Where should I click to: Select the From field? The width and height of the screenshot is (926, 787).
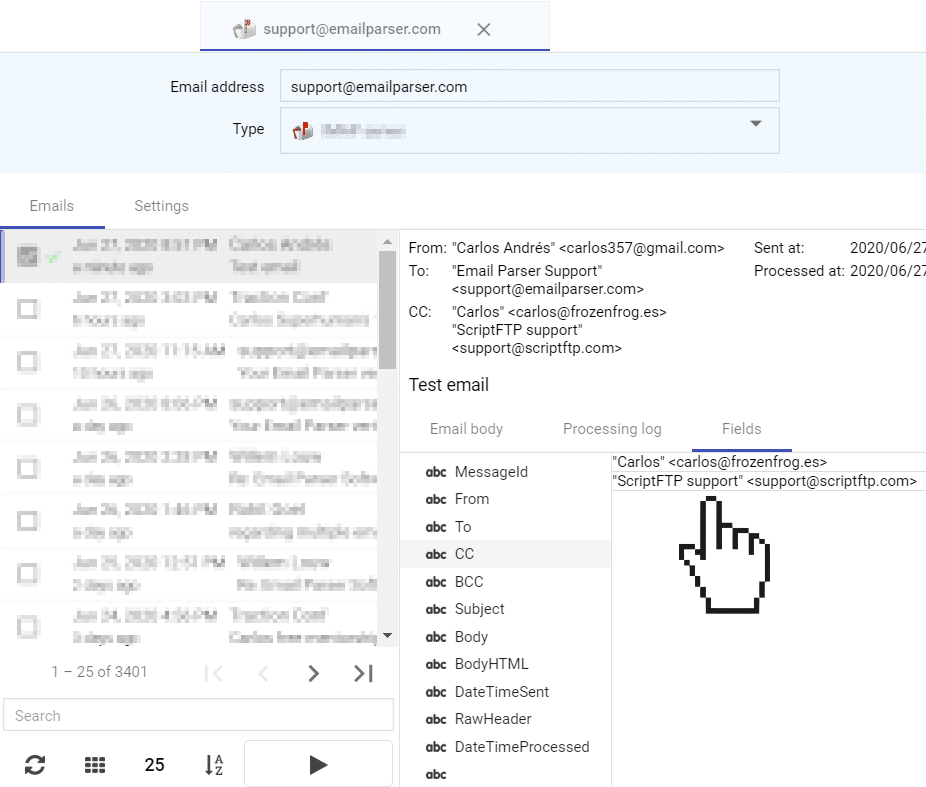pyautogui.click(x=506, y=499)
